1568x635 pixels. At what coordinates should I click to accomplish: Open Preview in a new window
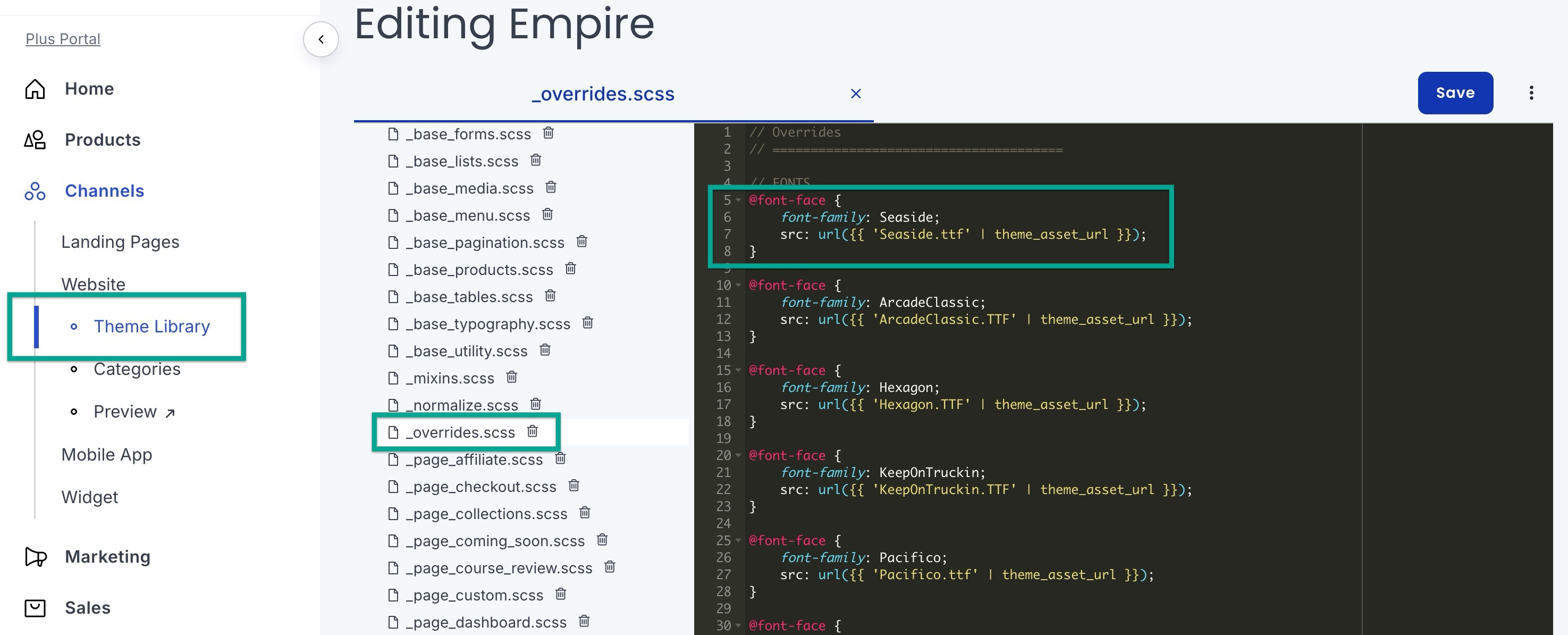134,412
